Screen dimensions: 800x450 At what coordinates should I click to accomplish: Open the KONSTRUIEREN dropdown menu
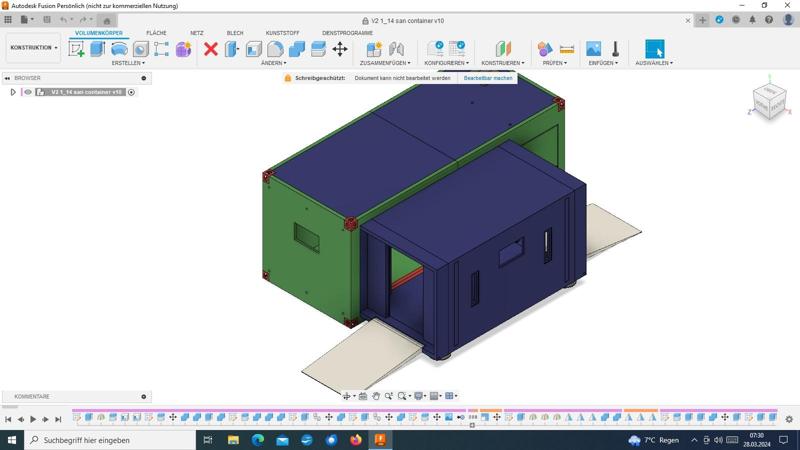coord(503,63)
